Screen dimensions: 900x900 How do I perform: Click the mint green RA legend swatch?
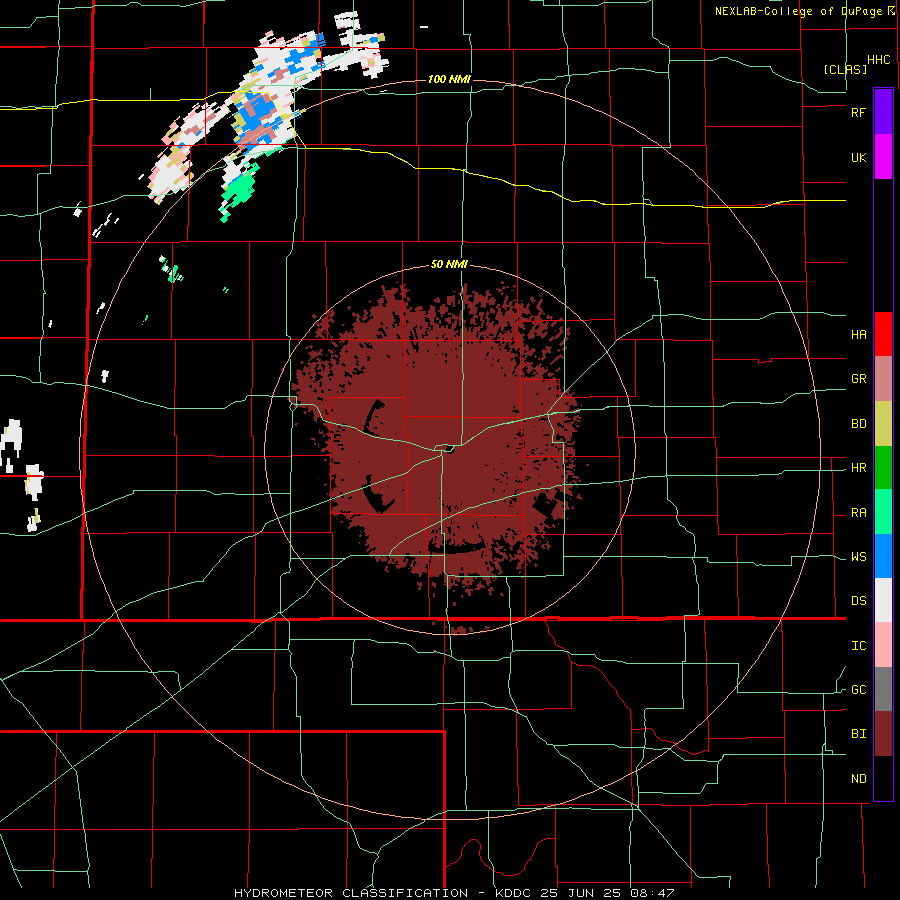coord(883,512)
